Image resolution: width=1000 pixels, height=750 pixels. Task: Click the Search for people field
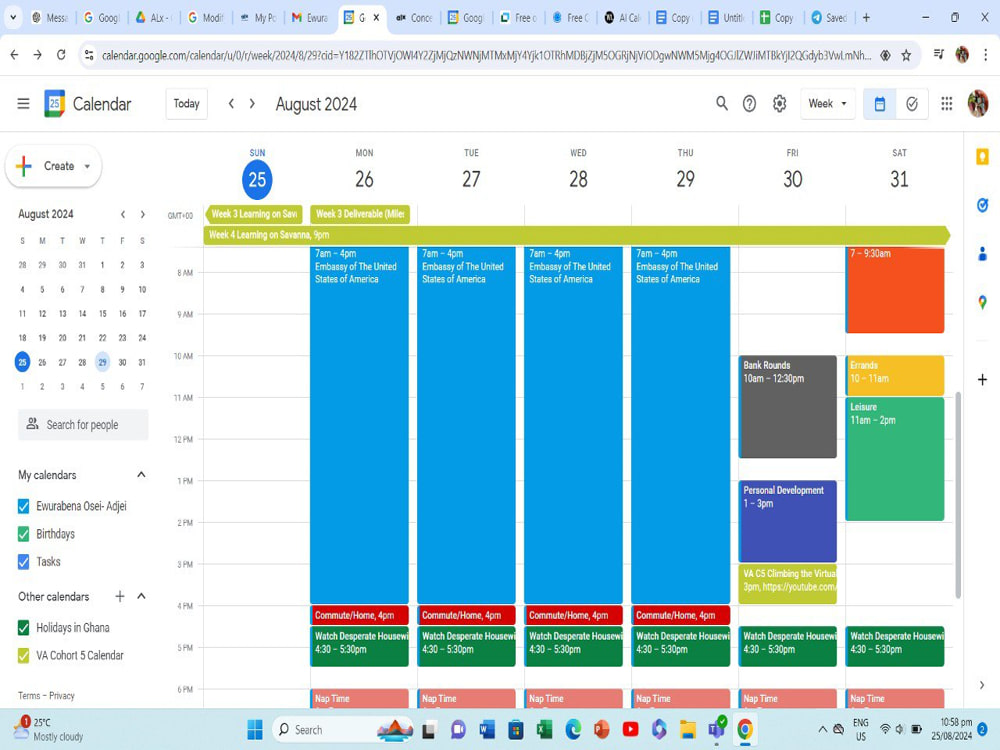pos(83,425)
